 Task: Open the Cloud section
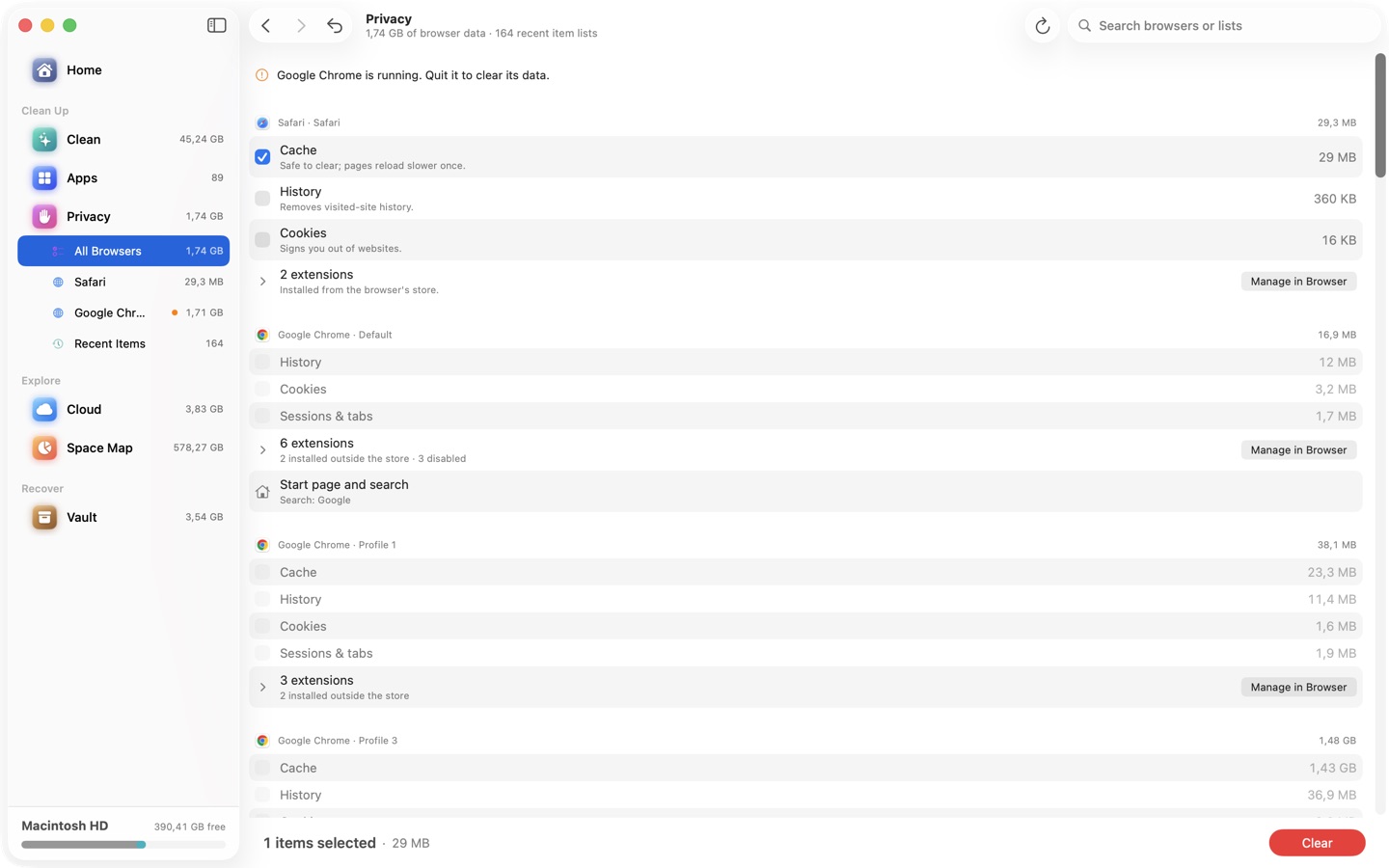pos(123,410)
